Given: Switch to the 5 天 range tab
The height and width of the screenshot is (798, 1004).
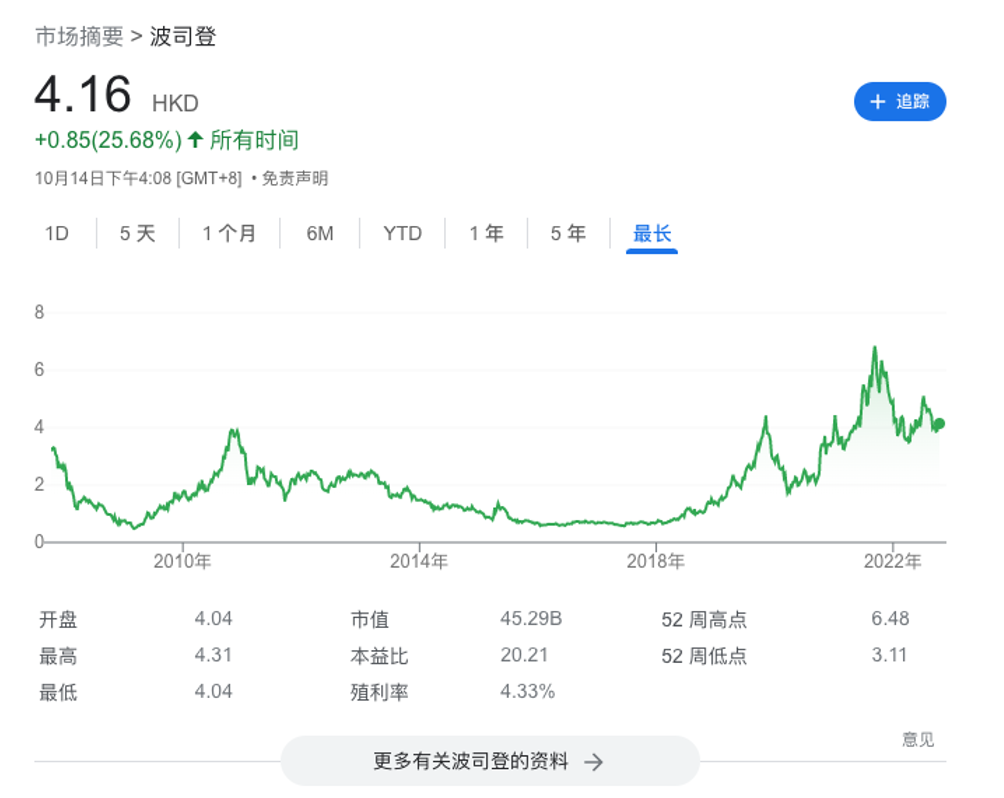Looking at the screenshot, I should tap(138, 233).
